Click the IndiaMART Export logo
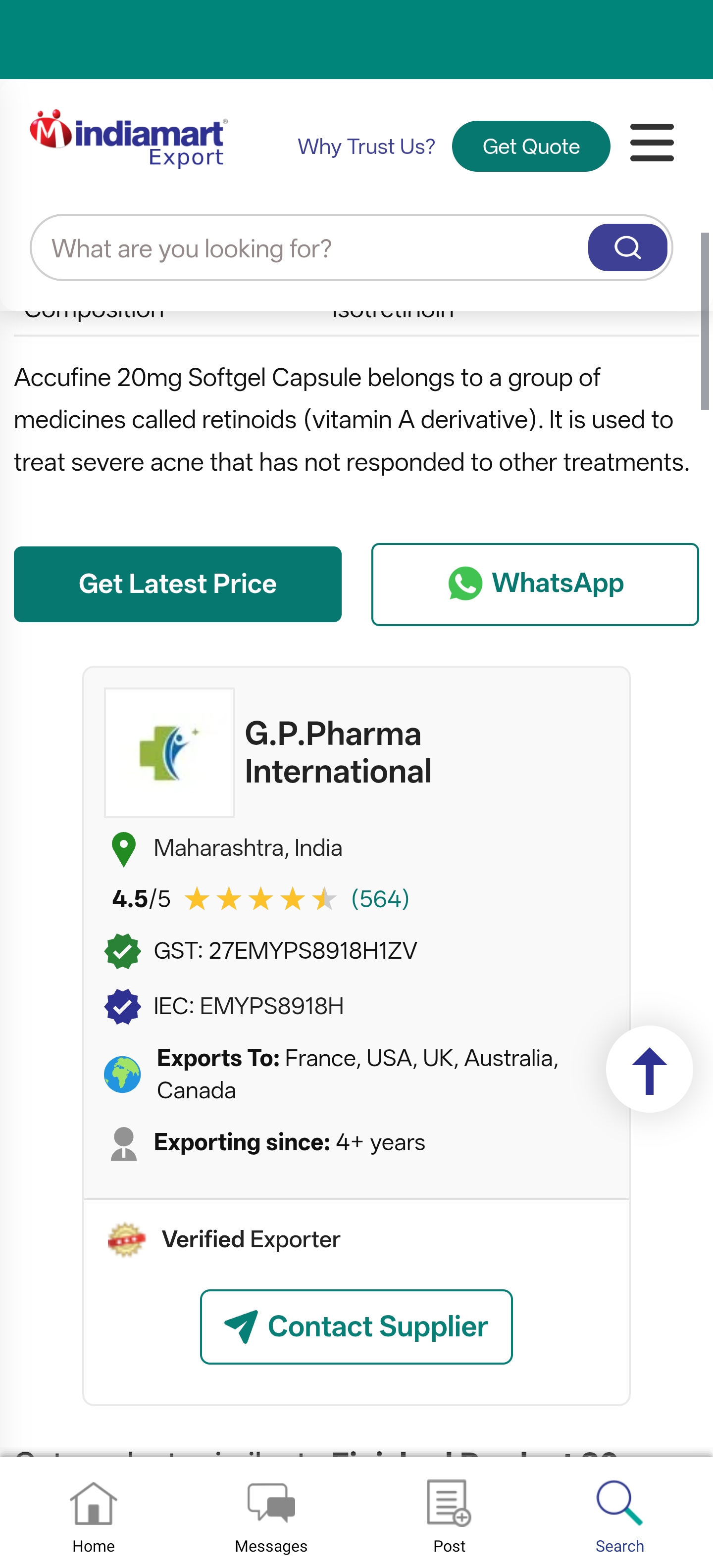Image resolution: width=713 pixels, height=1568 pixels. 128,138
